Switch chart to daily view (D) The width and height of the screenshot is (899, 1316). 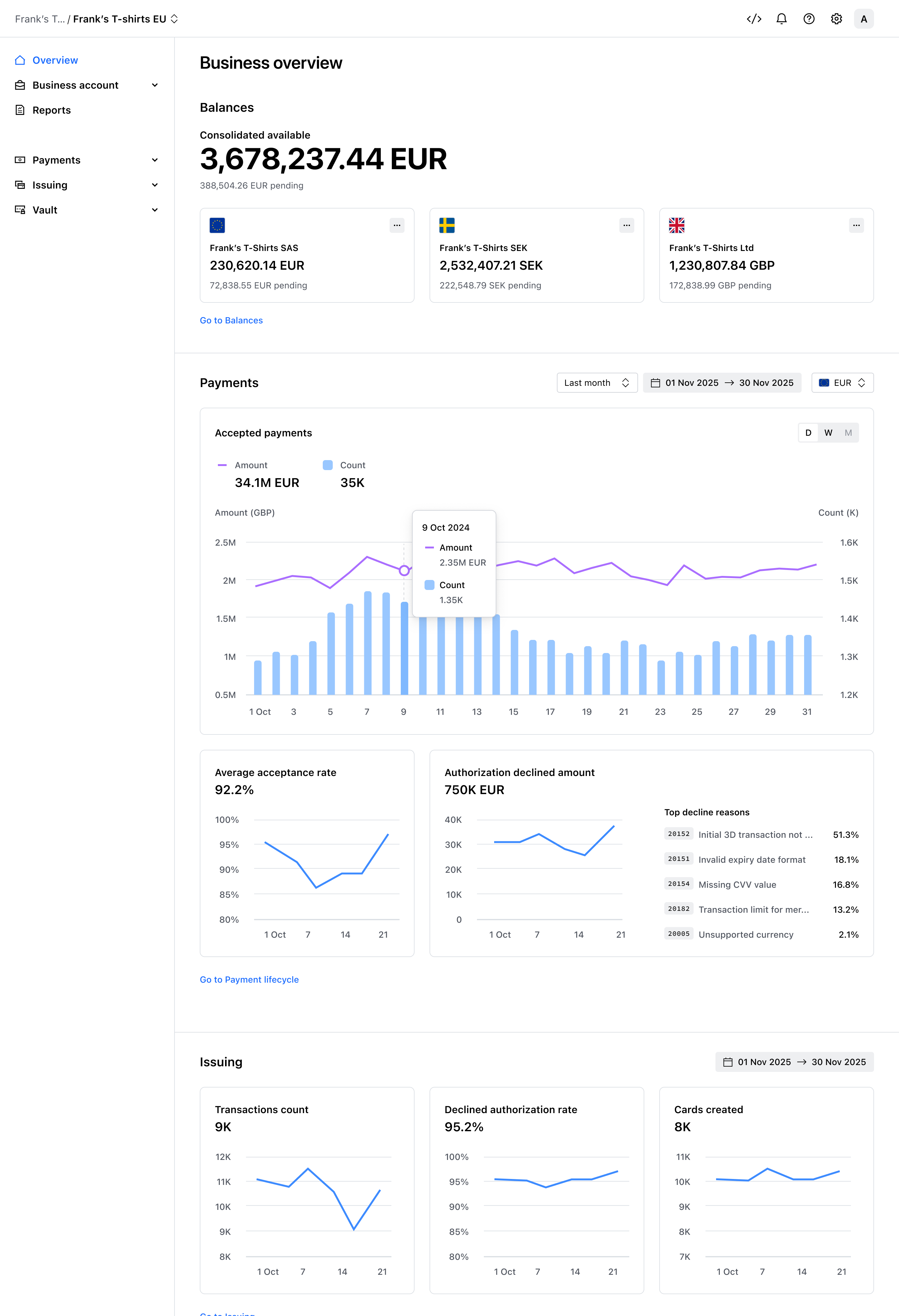tap(808, 433)
